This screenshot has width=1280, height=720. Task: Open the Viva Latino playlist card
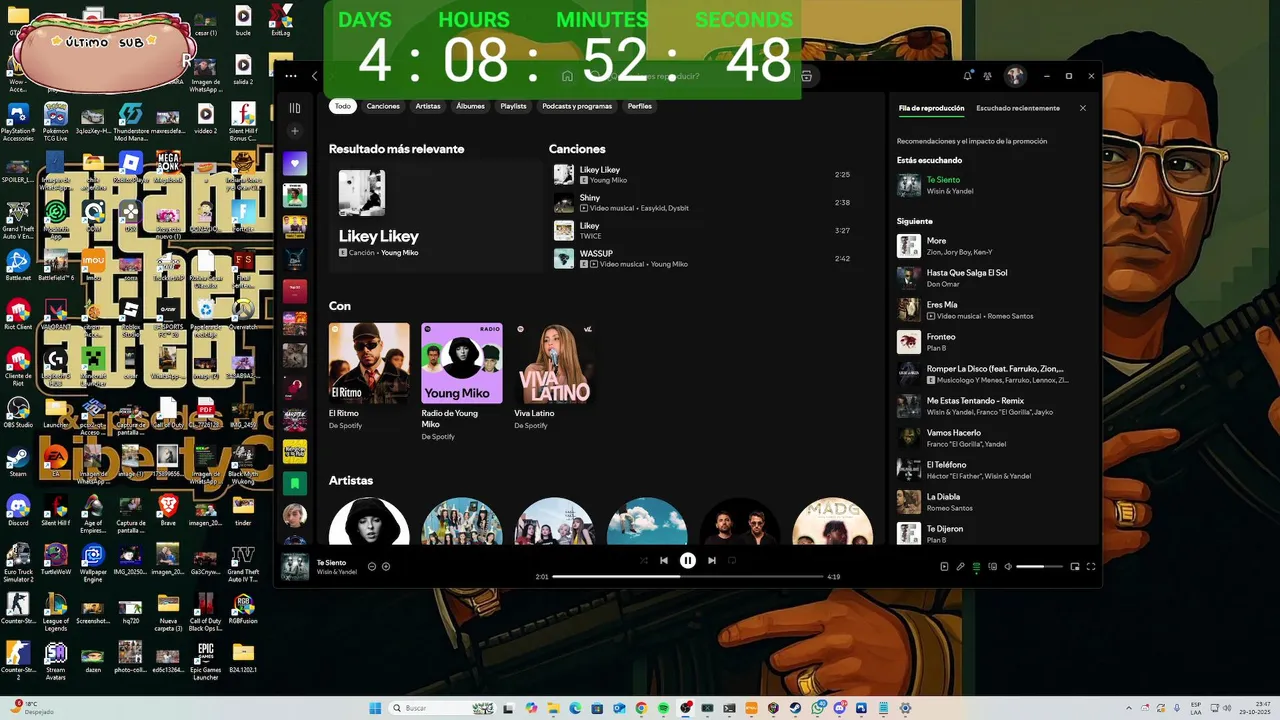tap(554, 376)
